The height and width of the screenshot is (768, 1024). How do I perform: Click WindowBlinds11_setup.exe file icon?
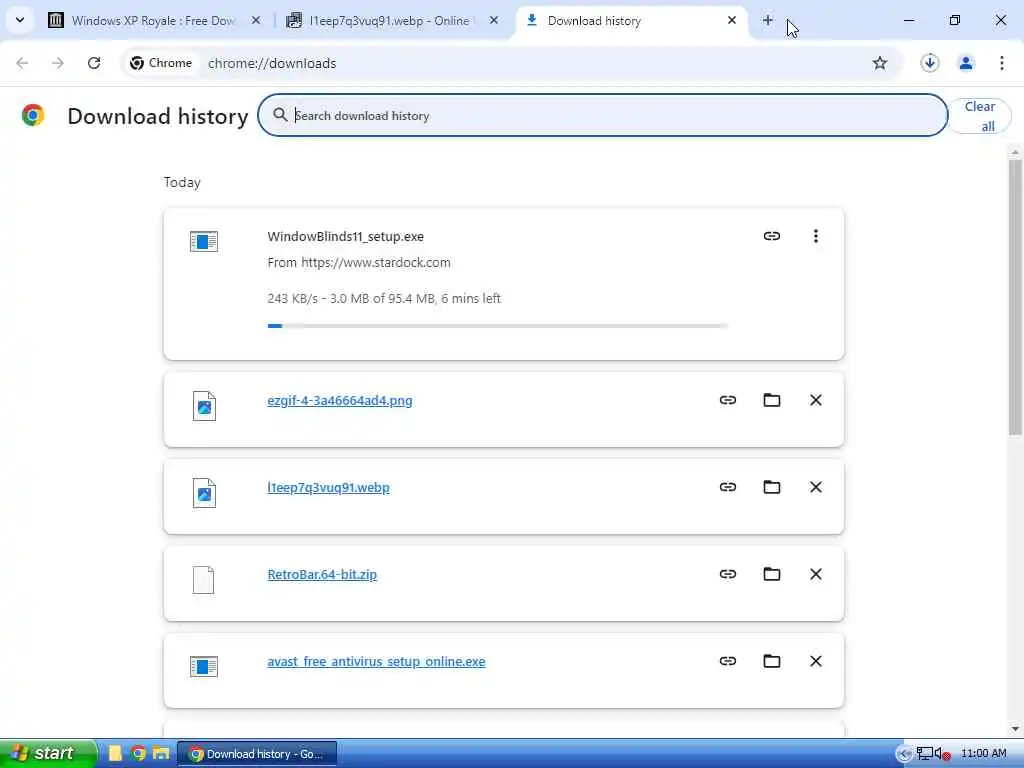(204, 241)
